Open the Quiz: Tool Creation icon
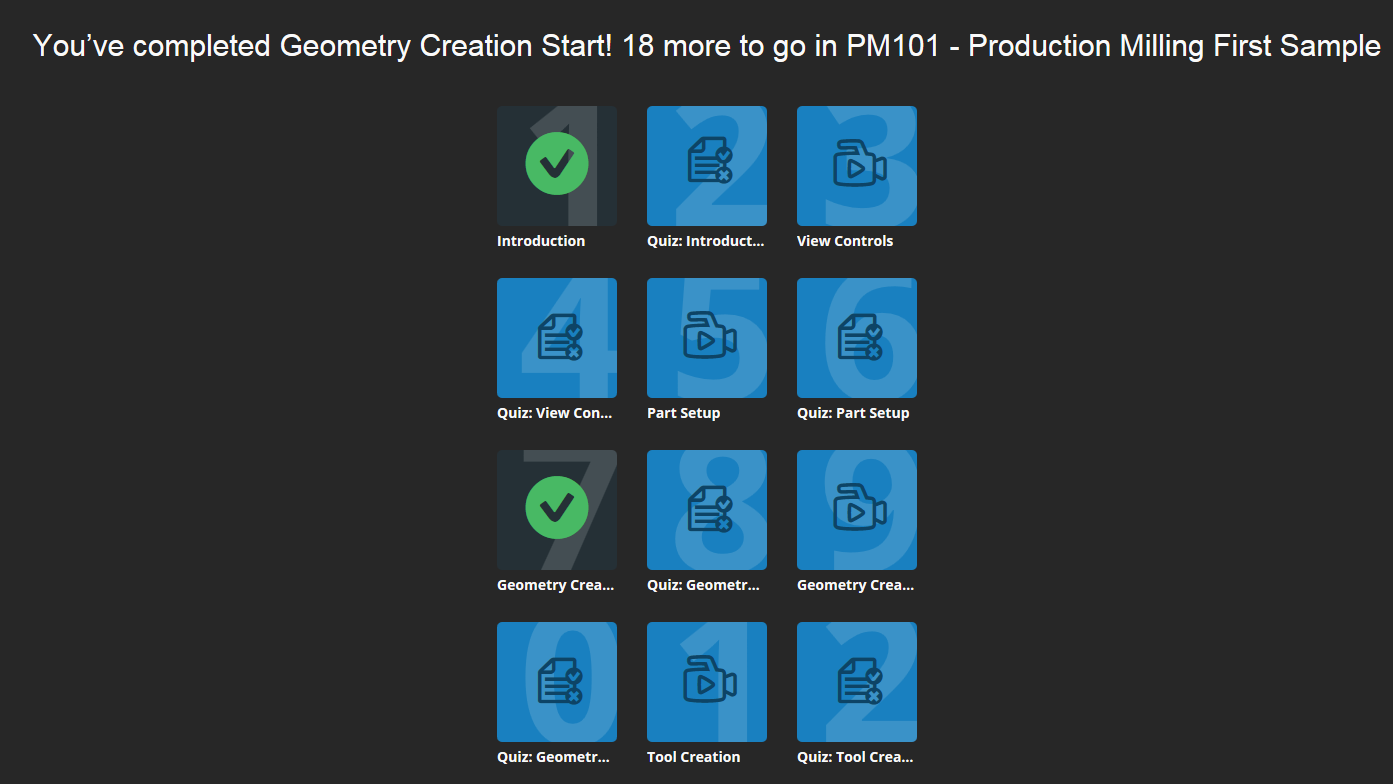Image resolution: width=1393 pixels, height=784 pixels. 858,681
